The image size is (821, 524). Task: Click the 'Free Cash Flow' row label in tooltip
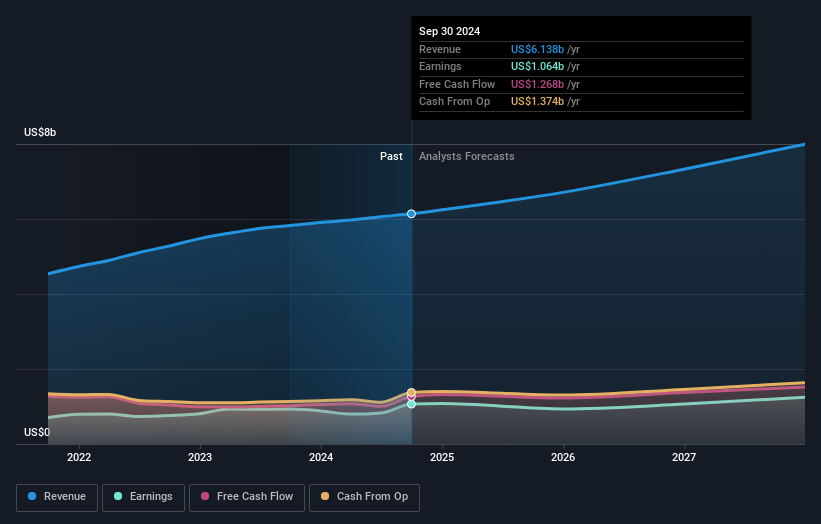point(457,84)
